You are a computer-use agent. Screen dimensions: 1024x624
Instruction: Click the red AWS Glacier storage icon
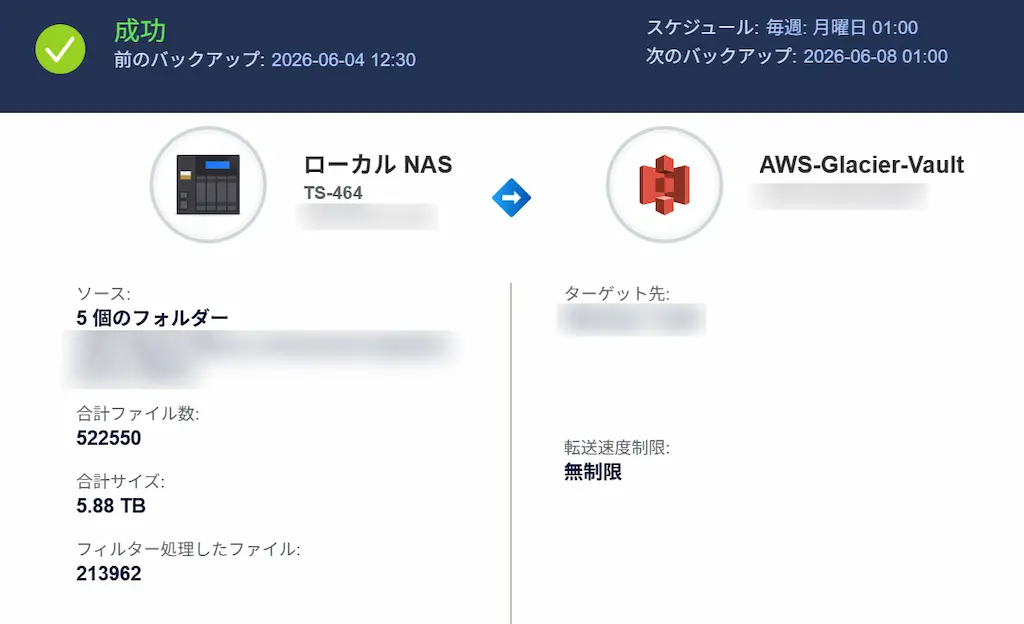(664, 185)
